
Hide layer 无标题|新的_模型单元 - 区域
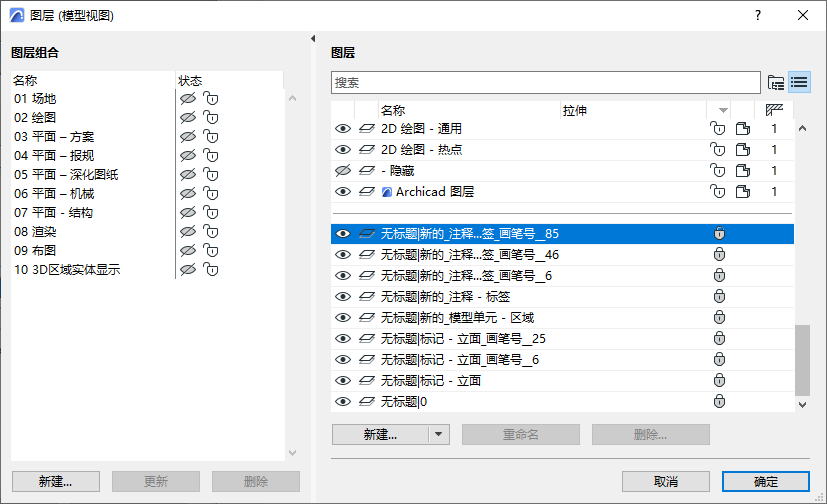(x=343, y=318)
